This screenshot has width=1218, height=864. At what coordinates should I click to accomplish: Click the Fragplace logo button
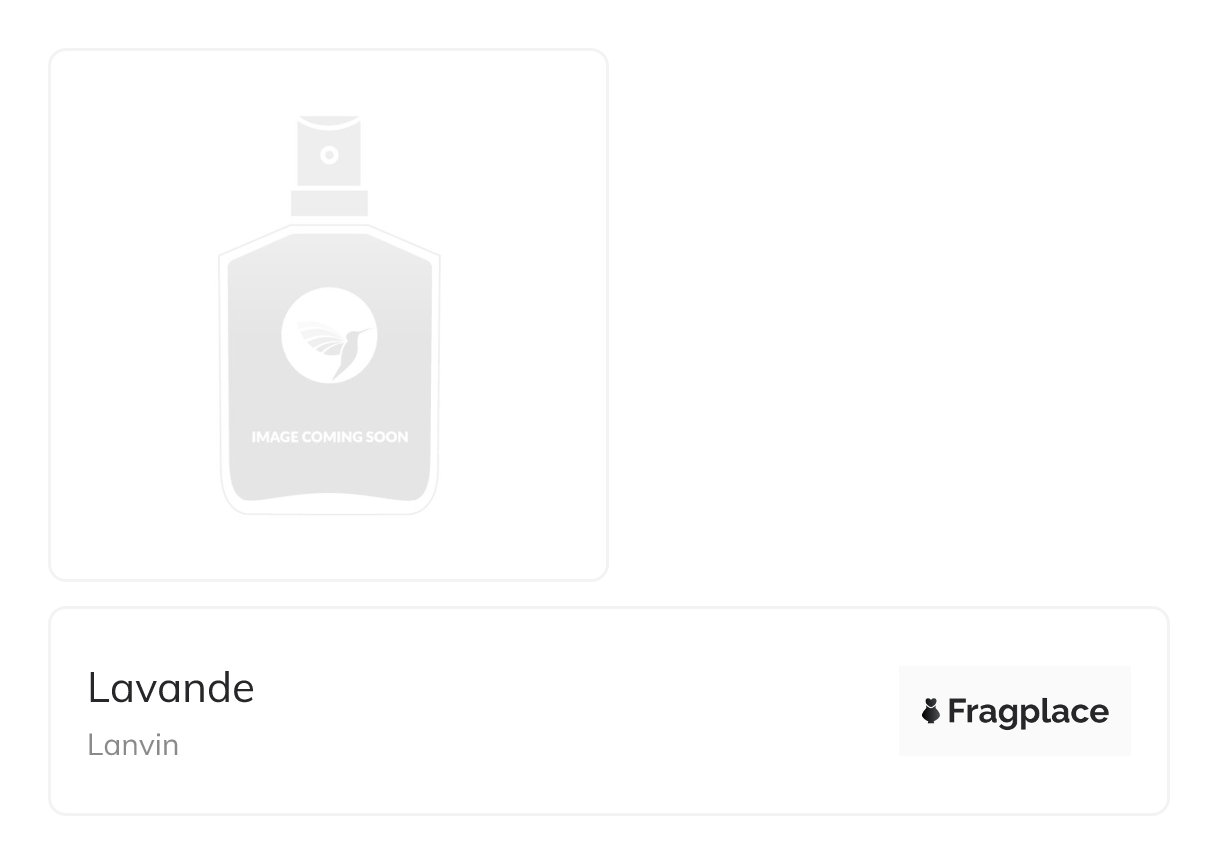click(x=1014, y=711)
